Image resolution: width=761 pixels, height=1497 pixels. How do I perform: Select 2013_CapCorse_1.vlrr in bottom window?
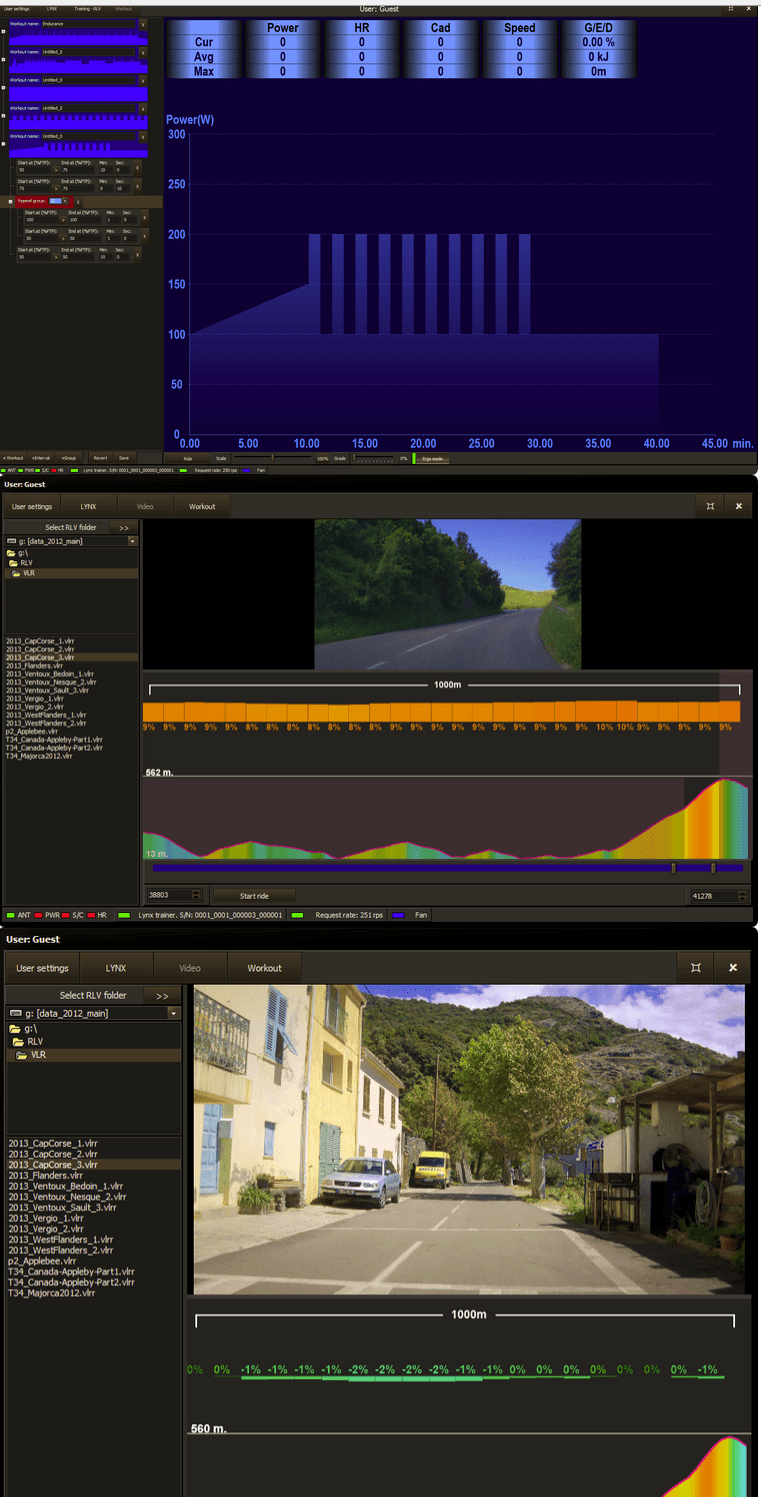52,1142
